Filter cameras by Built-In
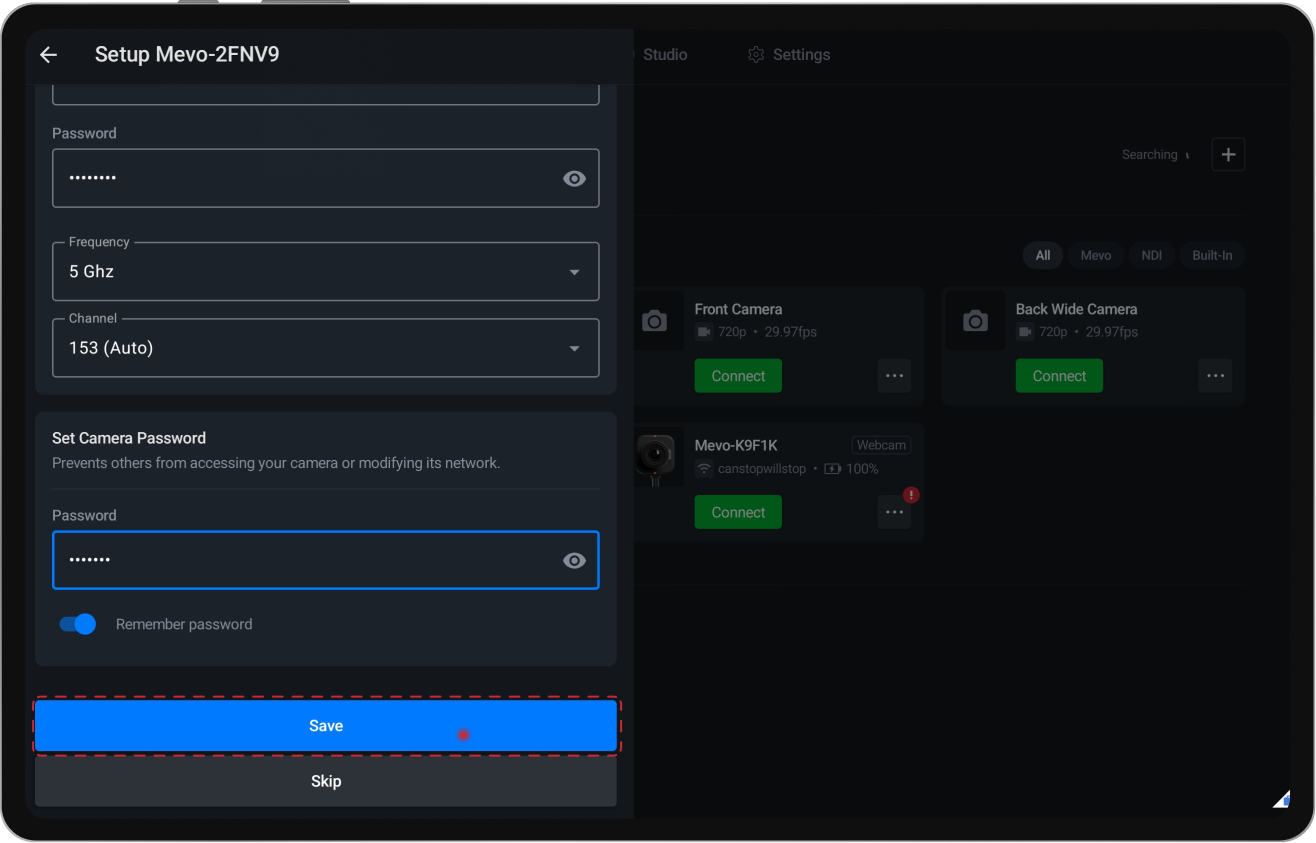1316x843 pixels. 1212,255
